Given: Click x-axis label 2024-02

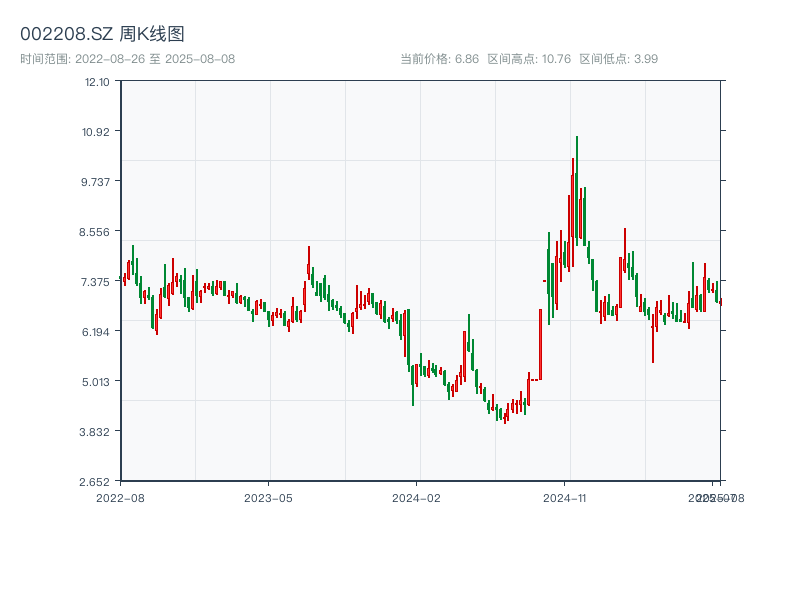Looking at the screenshot, I should [x=416, y=498].
